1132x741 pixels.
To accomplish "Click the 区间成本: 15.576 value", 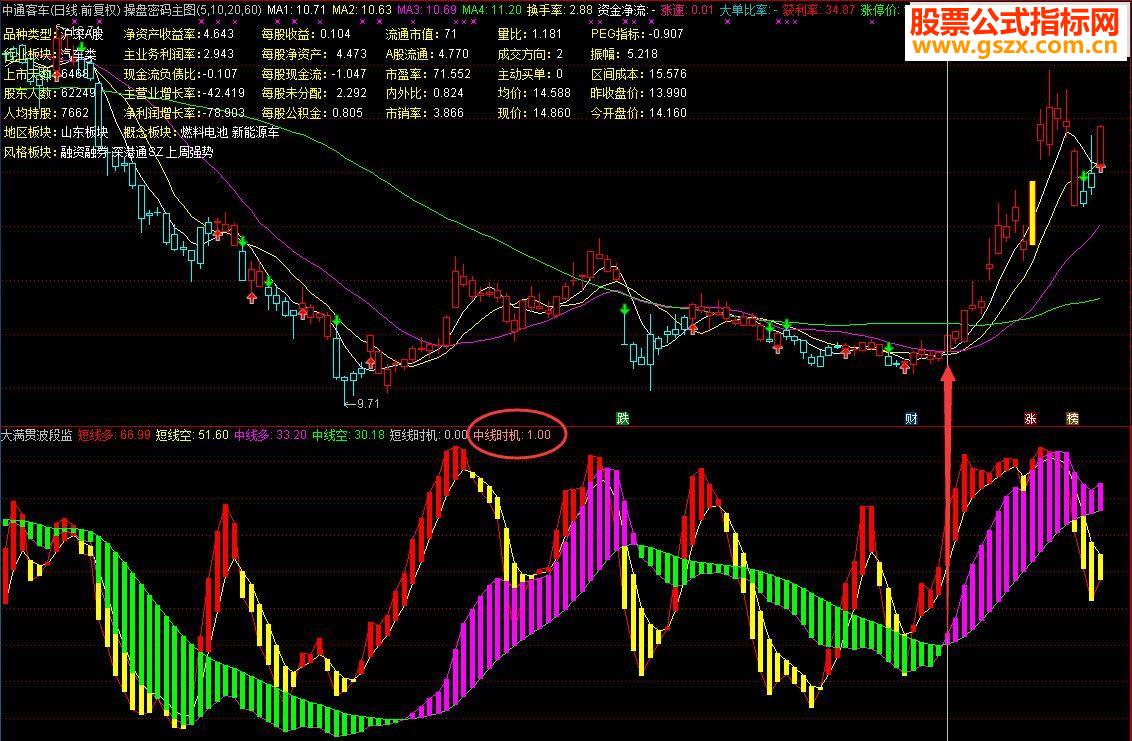I will pos(638,74).
